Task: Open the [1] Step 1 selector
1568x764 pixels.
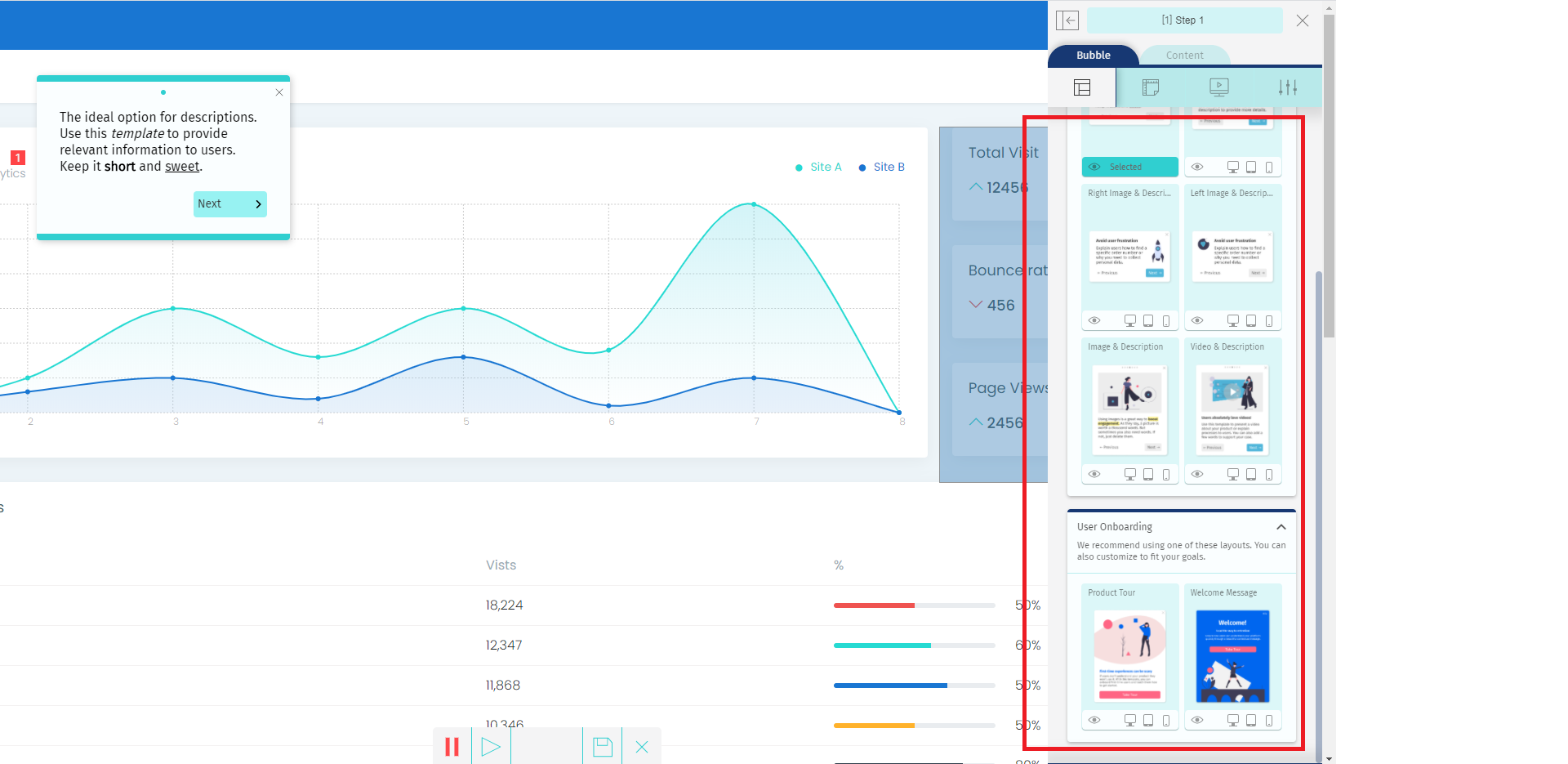Action: (1183, 20)
